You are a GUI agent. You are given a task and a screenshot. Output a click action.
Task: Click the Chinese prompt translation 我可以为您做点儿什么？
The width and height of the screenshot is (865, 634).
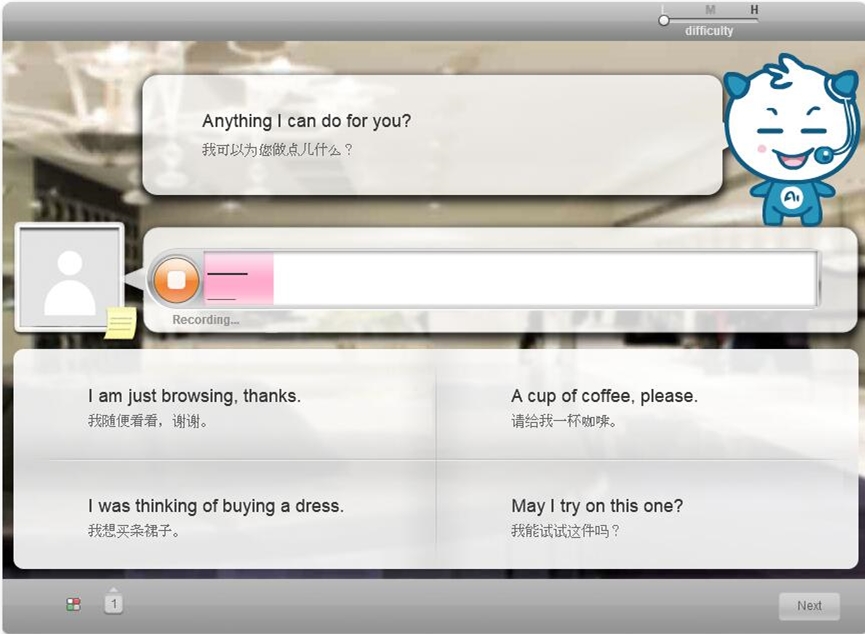[x=277, y=150]
